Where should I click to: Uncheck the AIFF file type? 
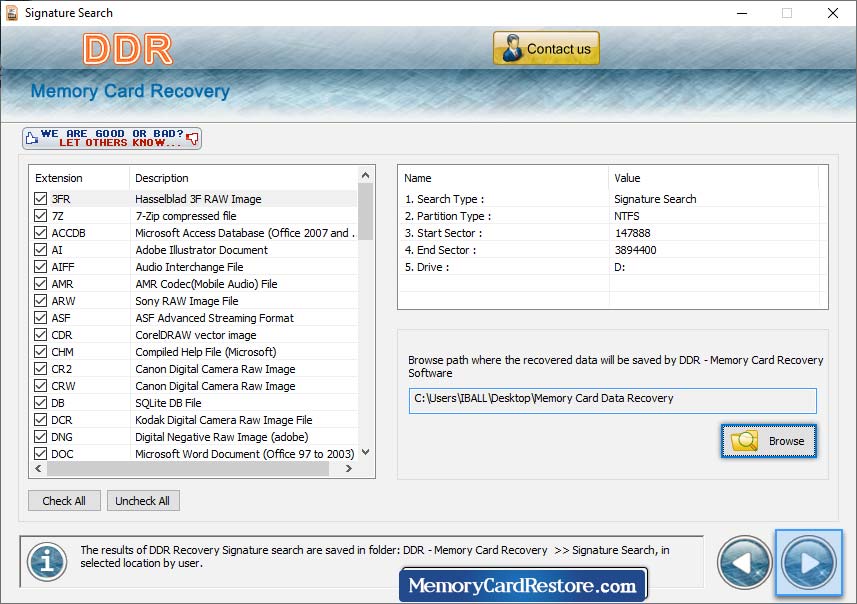39,266
